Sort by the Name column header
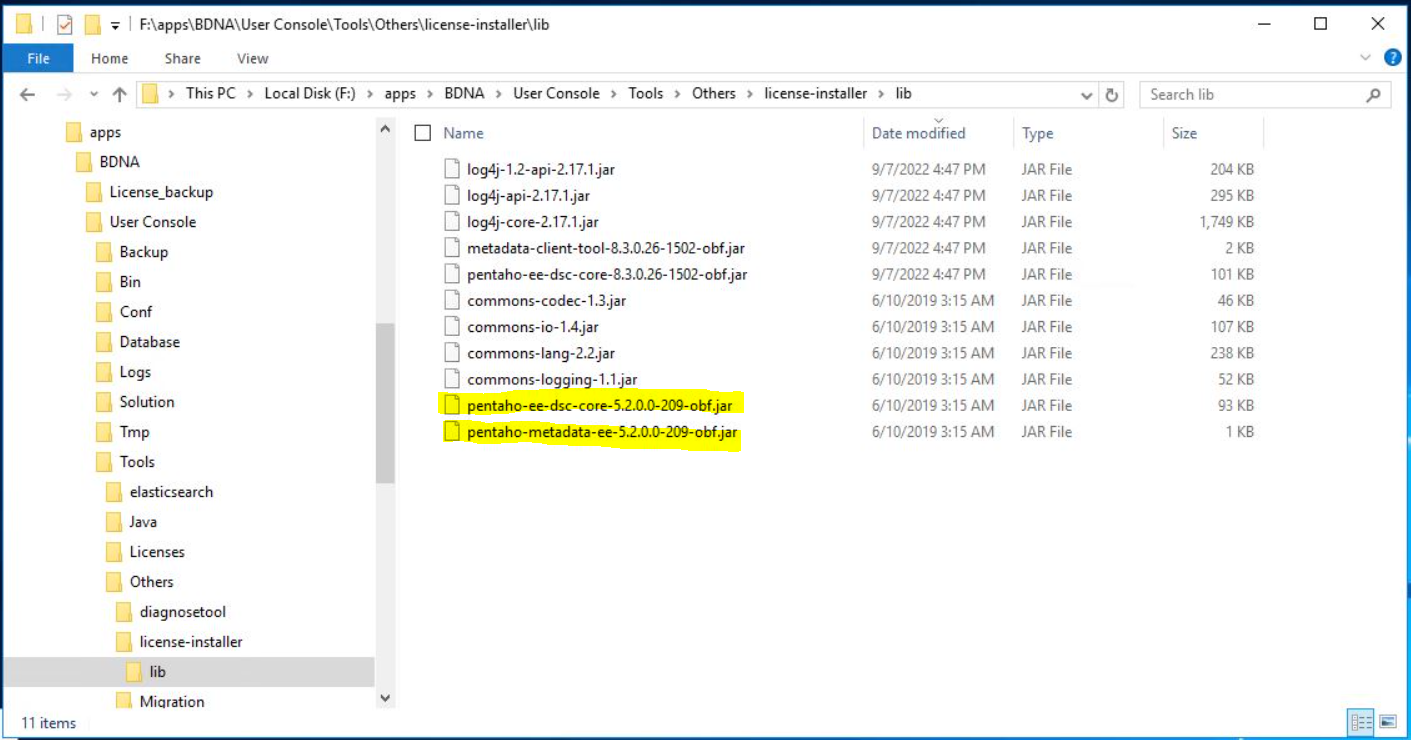Screen dimensions: 1411x740 tap(463, 133)
